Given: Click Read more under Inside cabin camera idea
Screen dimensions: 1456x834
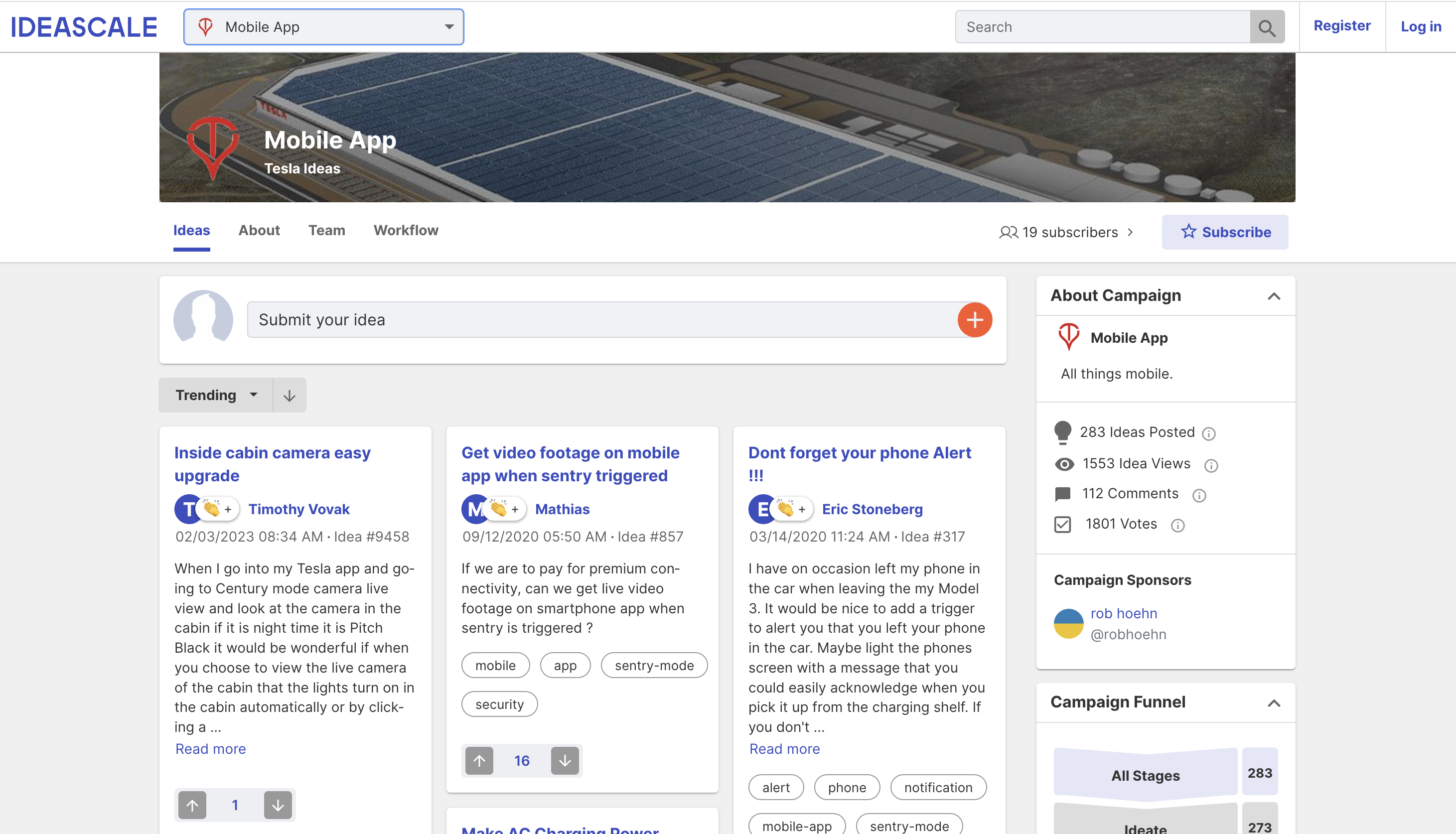Looking at the screenshot, I should [x=210, y=749].
